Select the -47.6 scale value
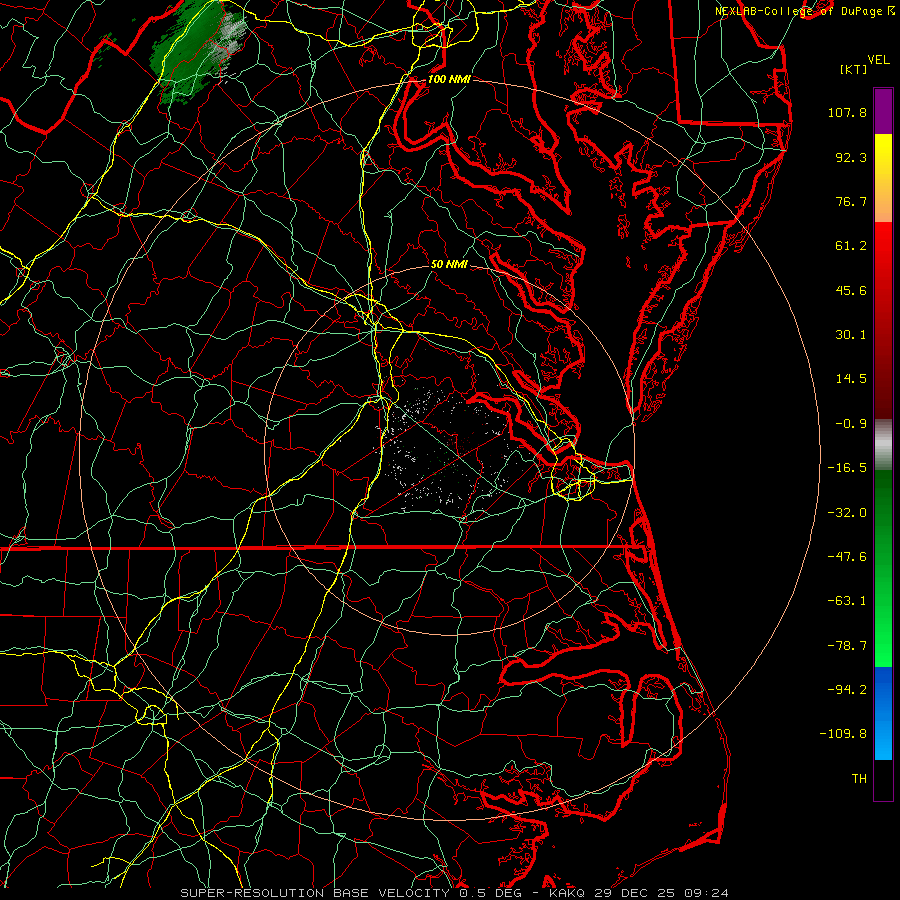Screen dimensions: 900x900 (847, 557)
